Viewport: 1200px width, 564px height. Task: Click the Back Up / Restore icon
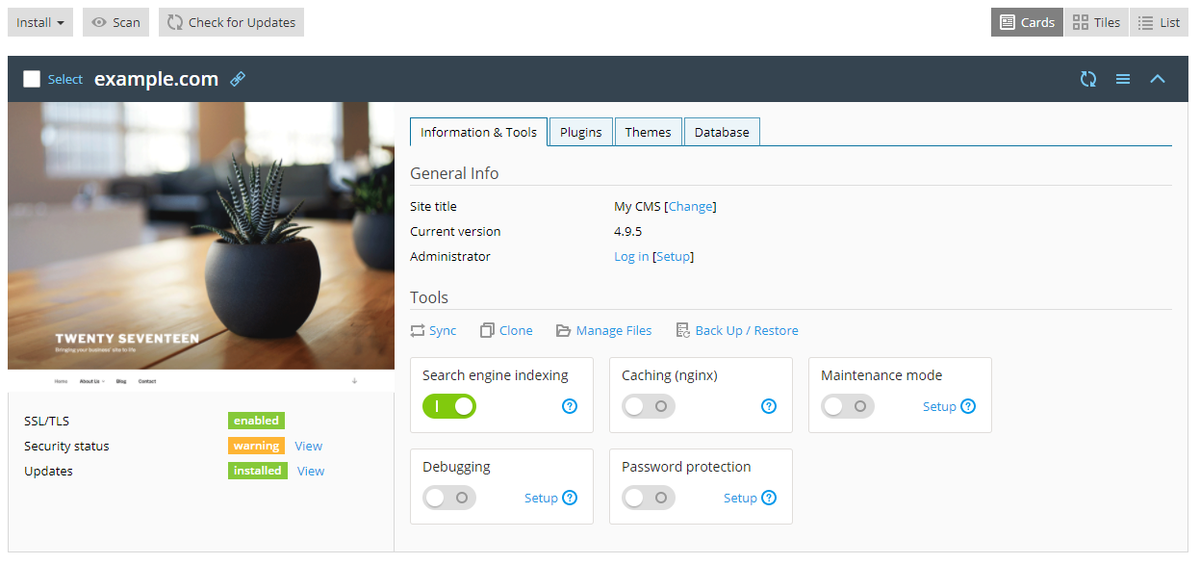(x=683, y=331)
